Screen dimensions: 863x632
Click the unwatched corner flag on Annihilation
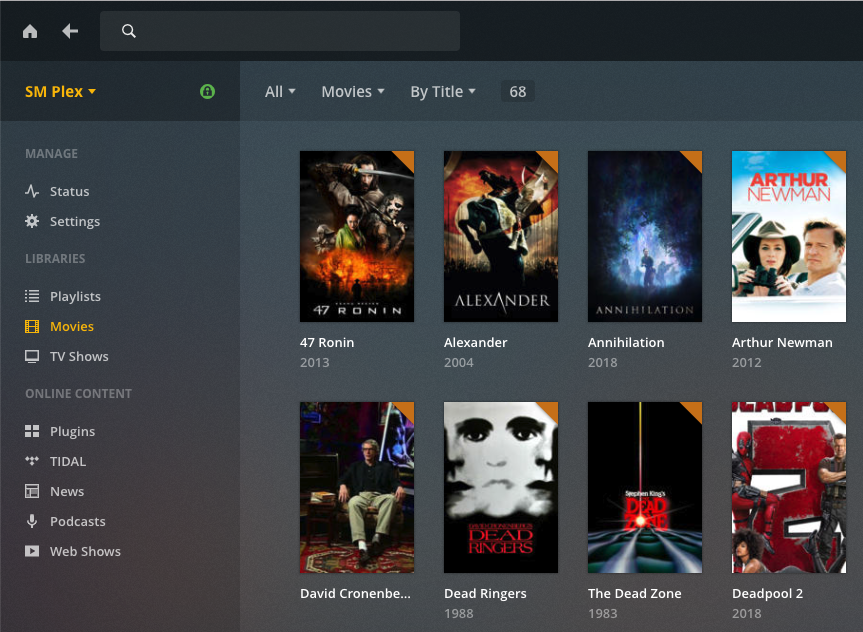tap(695, 159)
